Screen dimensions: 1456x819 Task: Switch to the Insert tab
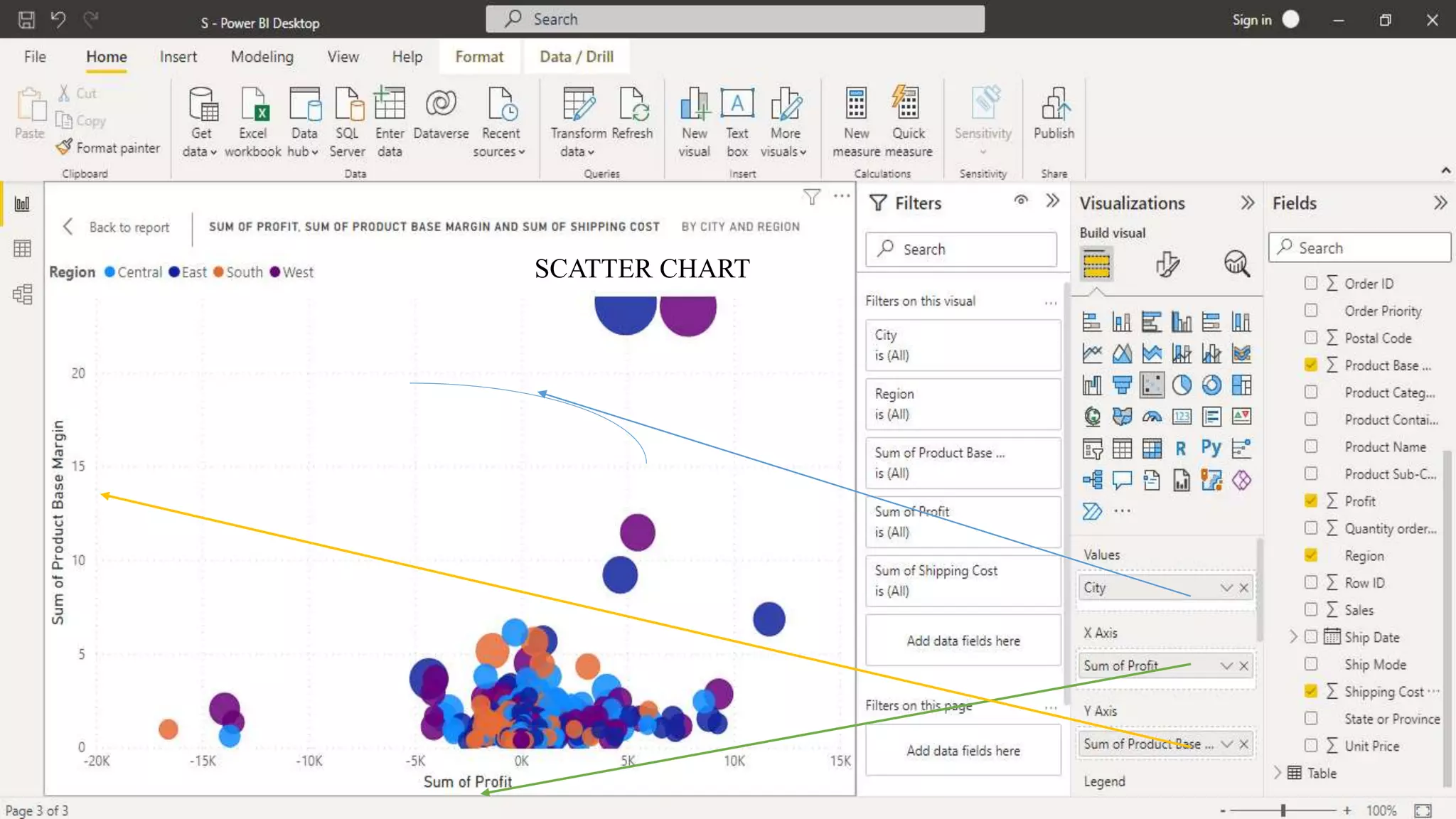coord(178,56)
